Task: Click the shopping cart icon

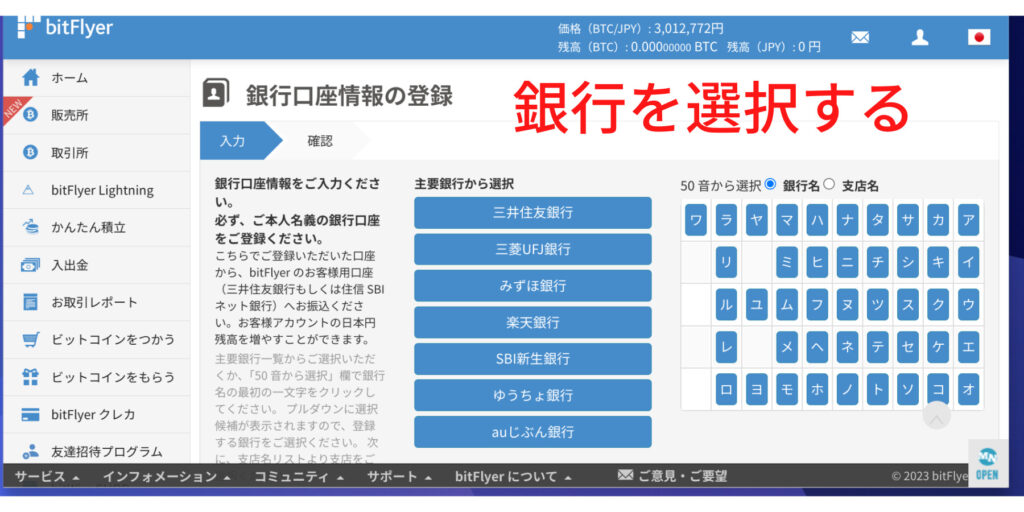Action: tap(30, 340)
